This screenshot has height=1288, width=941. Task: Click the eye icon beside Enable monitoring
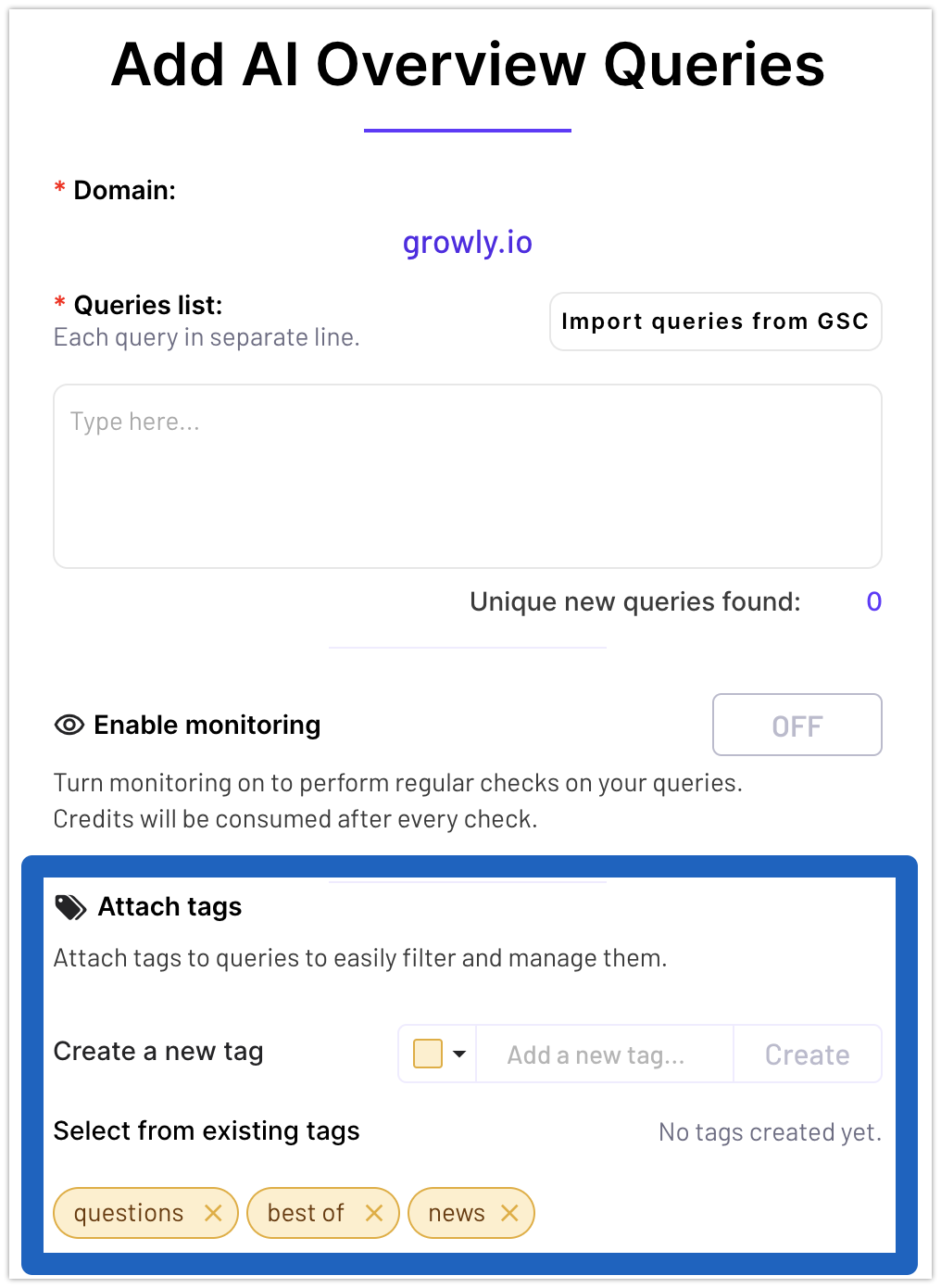[x=69, y=725]
